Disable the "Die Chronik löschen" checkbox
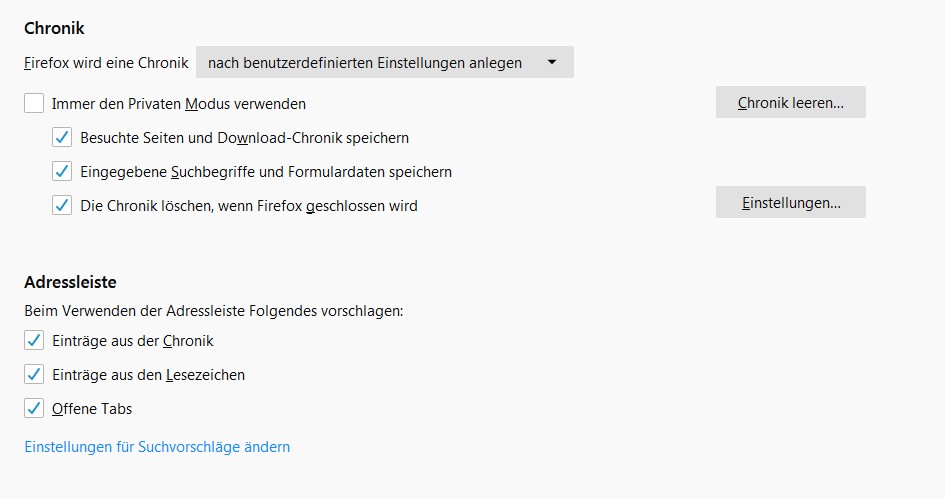 [62, 205]
